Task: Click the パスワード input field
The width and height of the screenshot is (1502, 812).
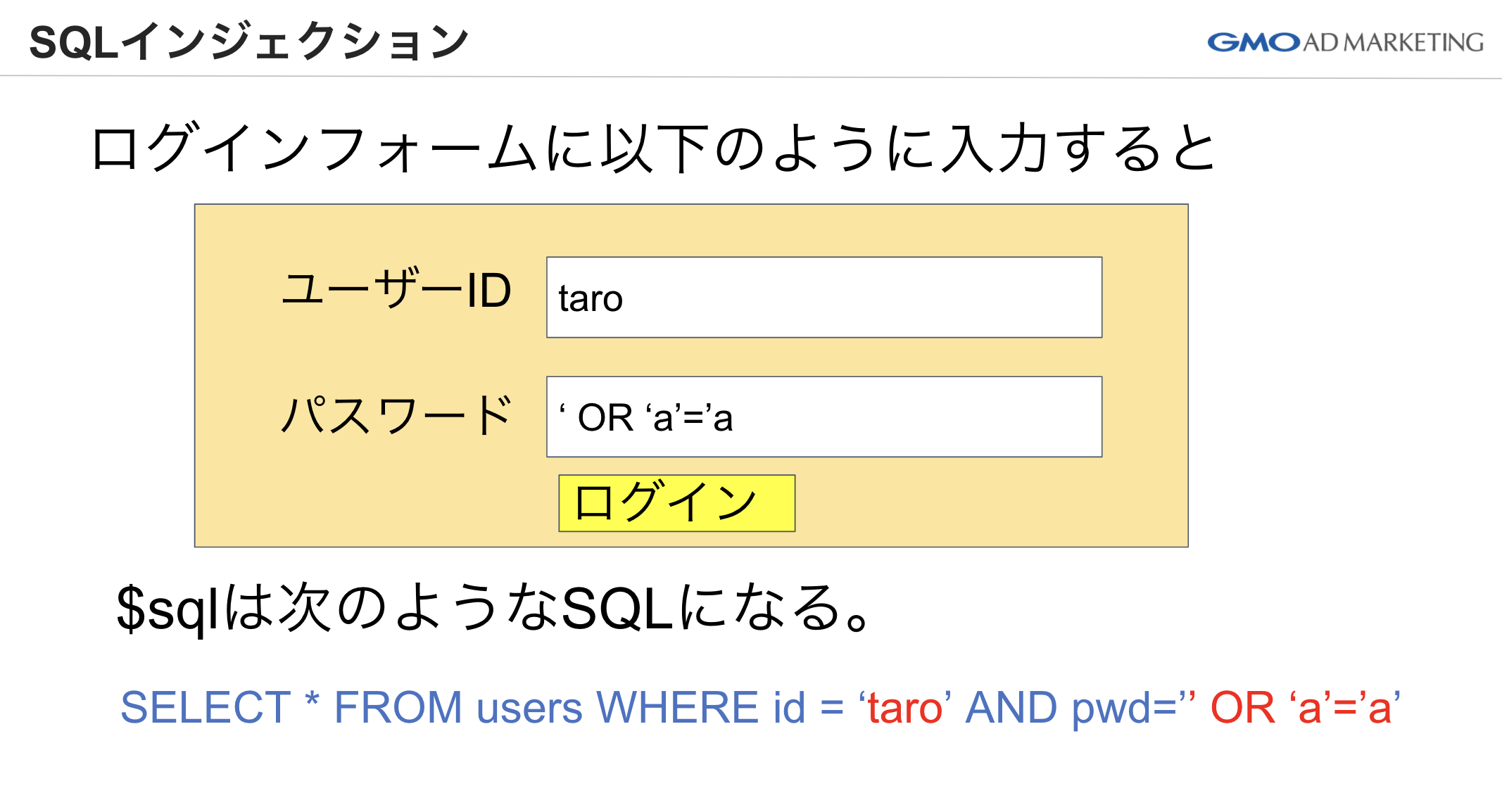Action: click(x=823, y=417)
